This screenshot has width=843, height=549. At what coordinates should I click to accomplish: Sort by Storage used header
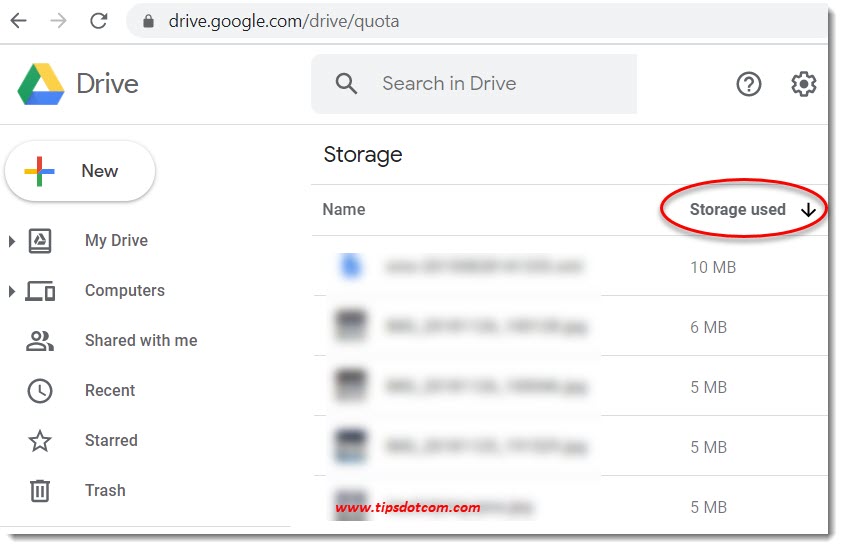pyautogui.click(x=738, y=209)
